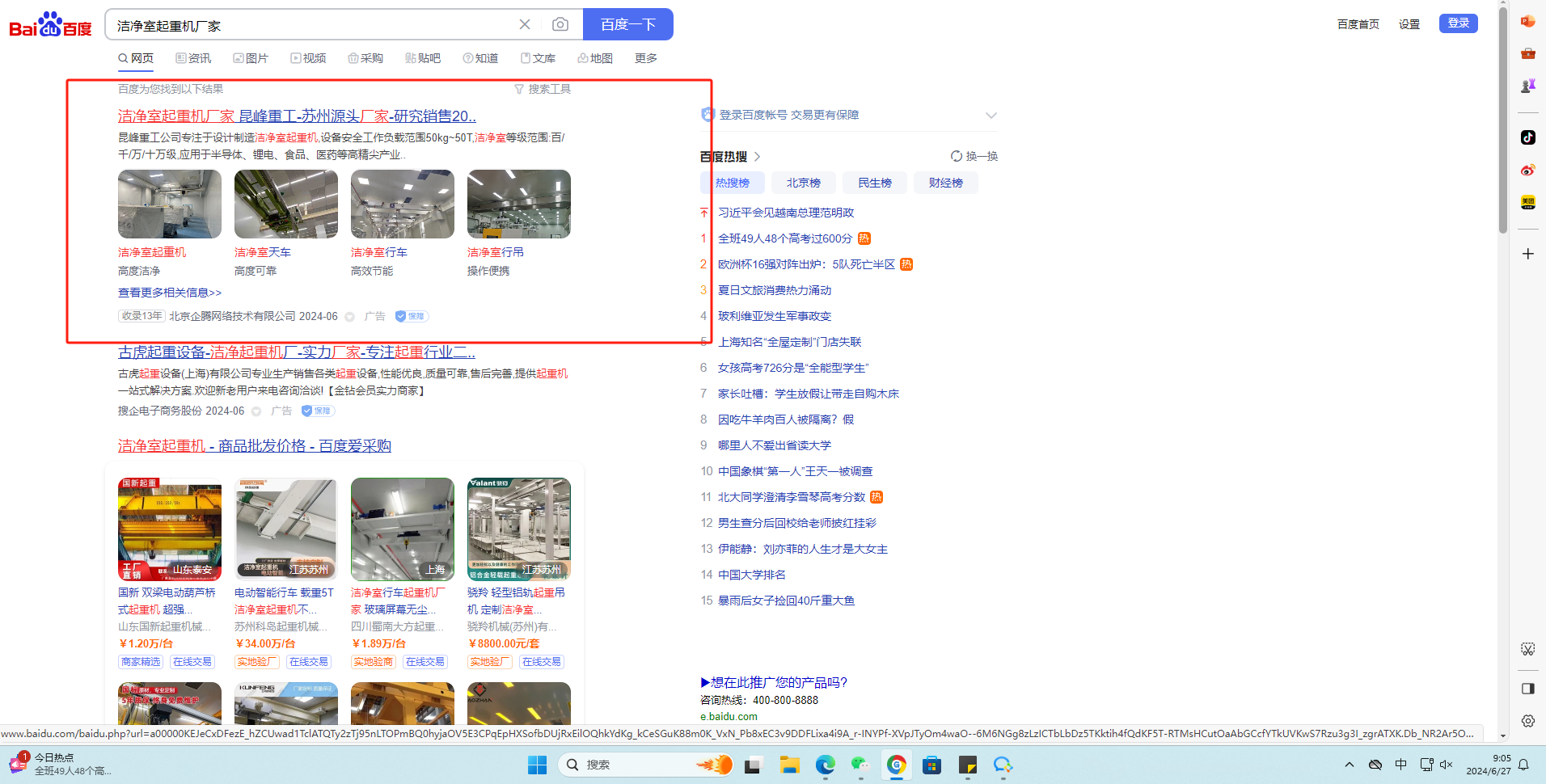Viewport: 1546px width, 784px height.
Task: Open the e.baidu.com promotion link
Action: [x=729, y=716]
